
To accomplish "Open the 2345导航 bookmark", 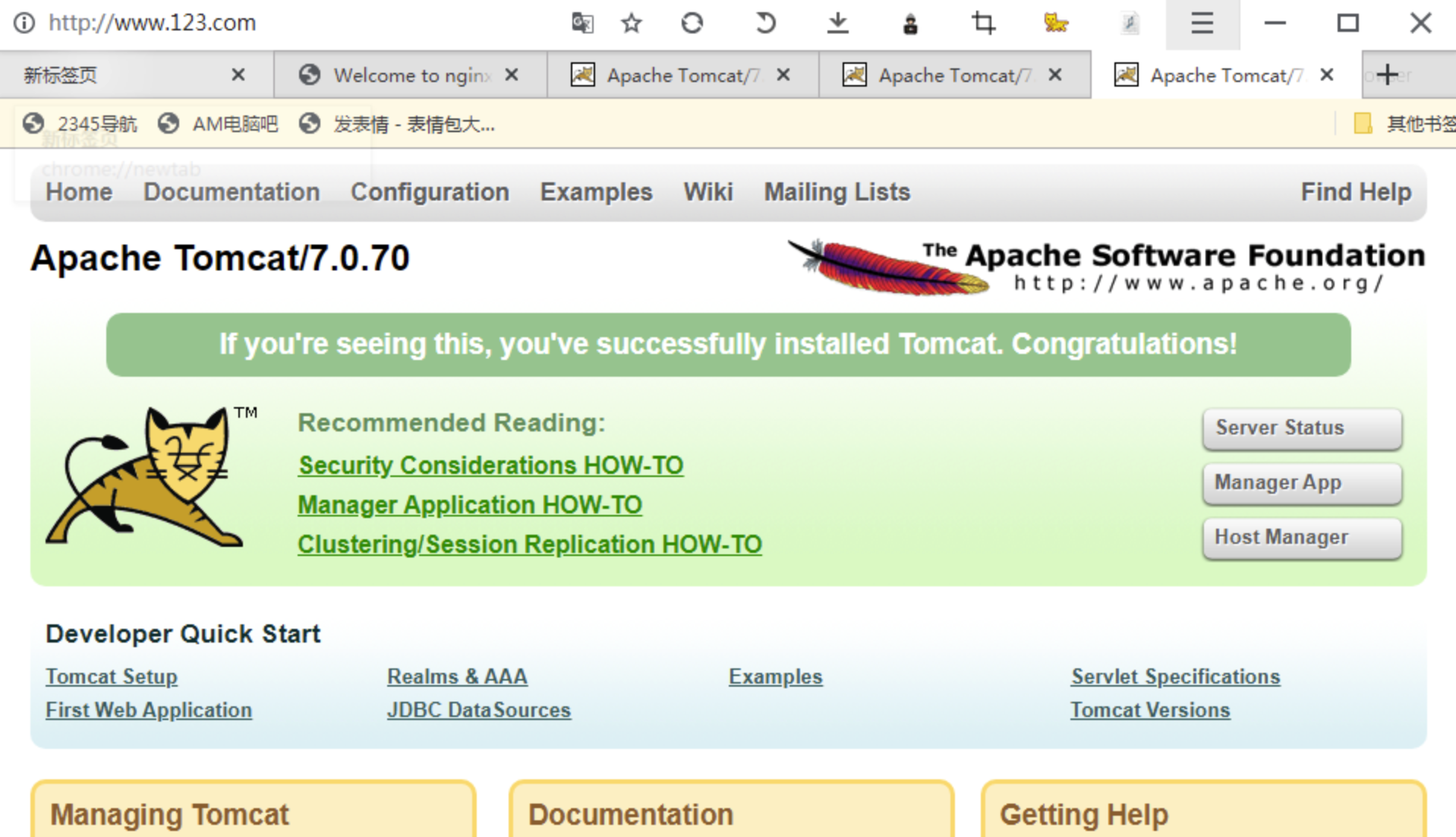I will [x=80, y=124].
